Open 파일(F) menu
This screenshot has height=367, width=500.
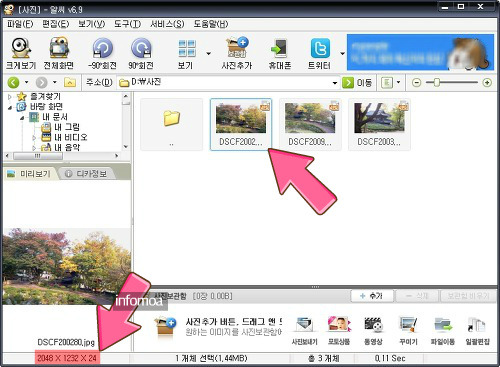20,24
